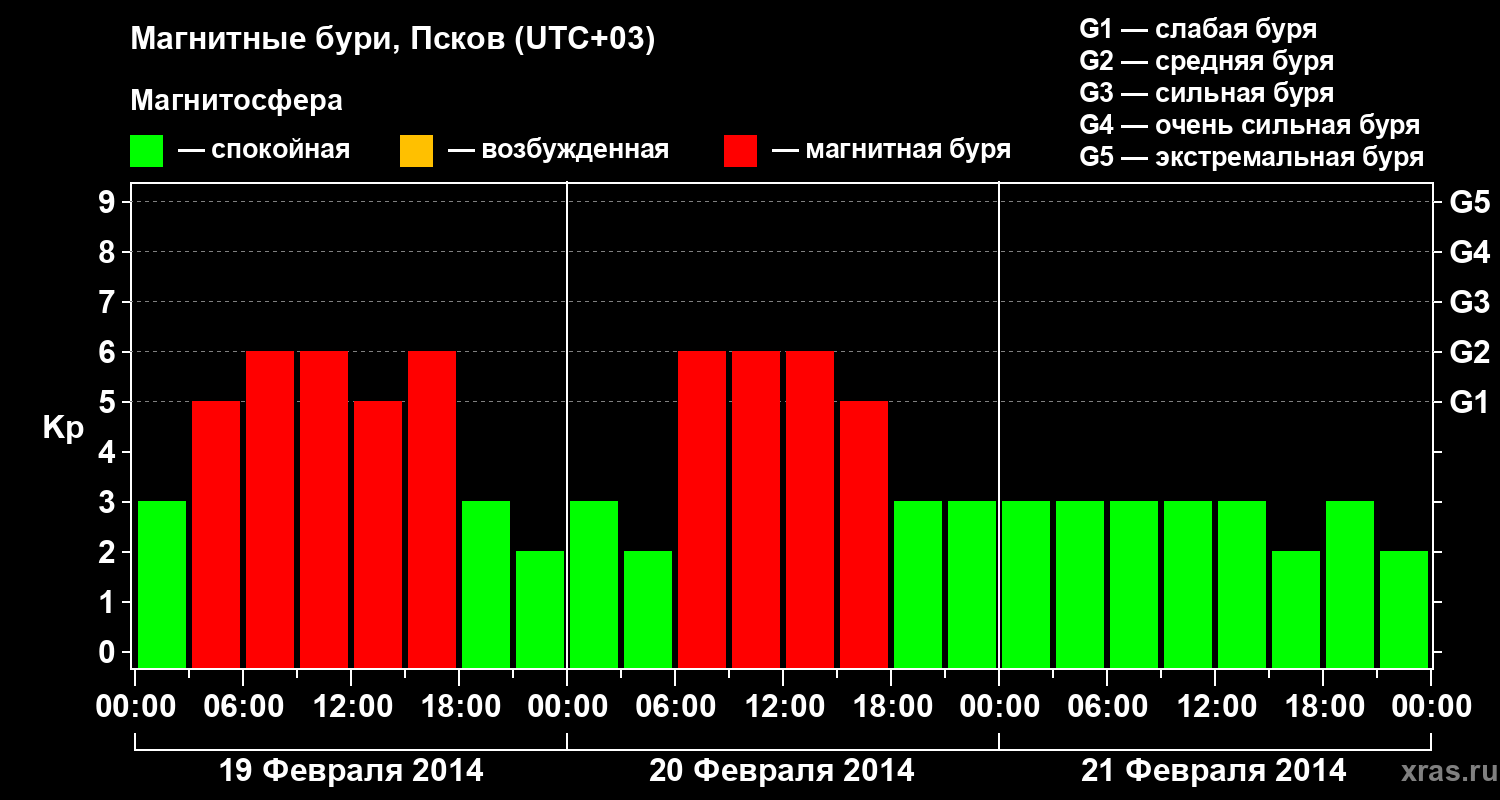Viewport: 1500px width, 800px height.
Task: Click the green 'спокойная' legend swatch
Action: (x=147, y=151)
